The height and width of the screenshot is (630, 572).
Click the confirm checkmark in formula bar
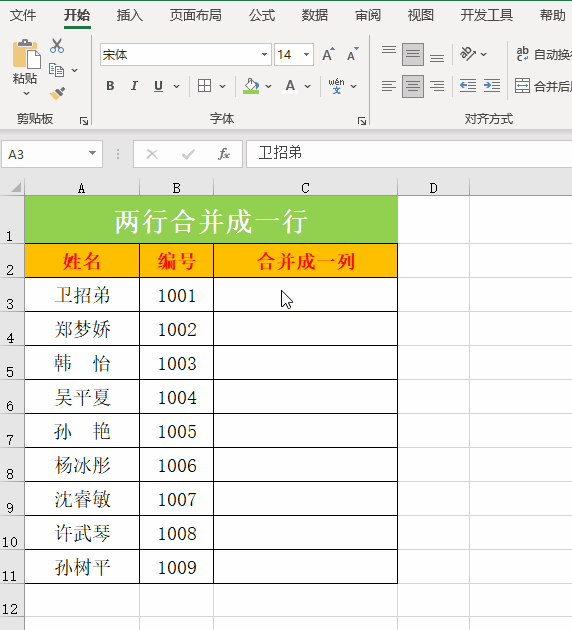(x=188, y=154)
